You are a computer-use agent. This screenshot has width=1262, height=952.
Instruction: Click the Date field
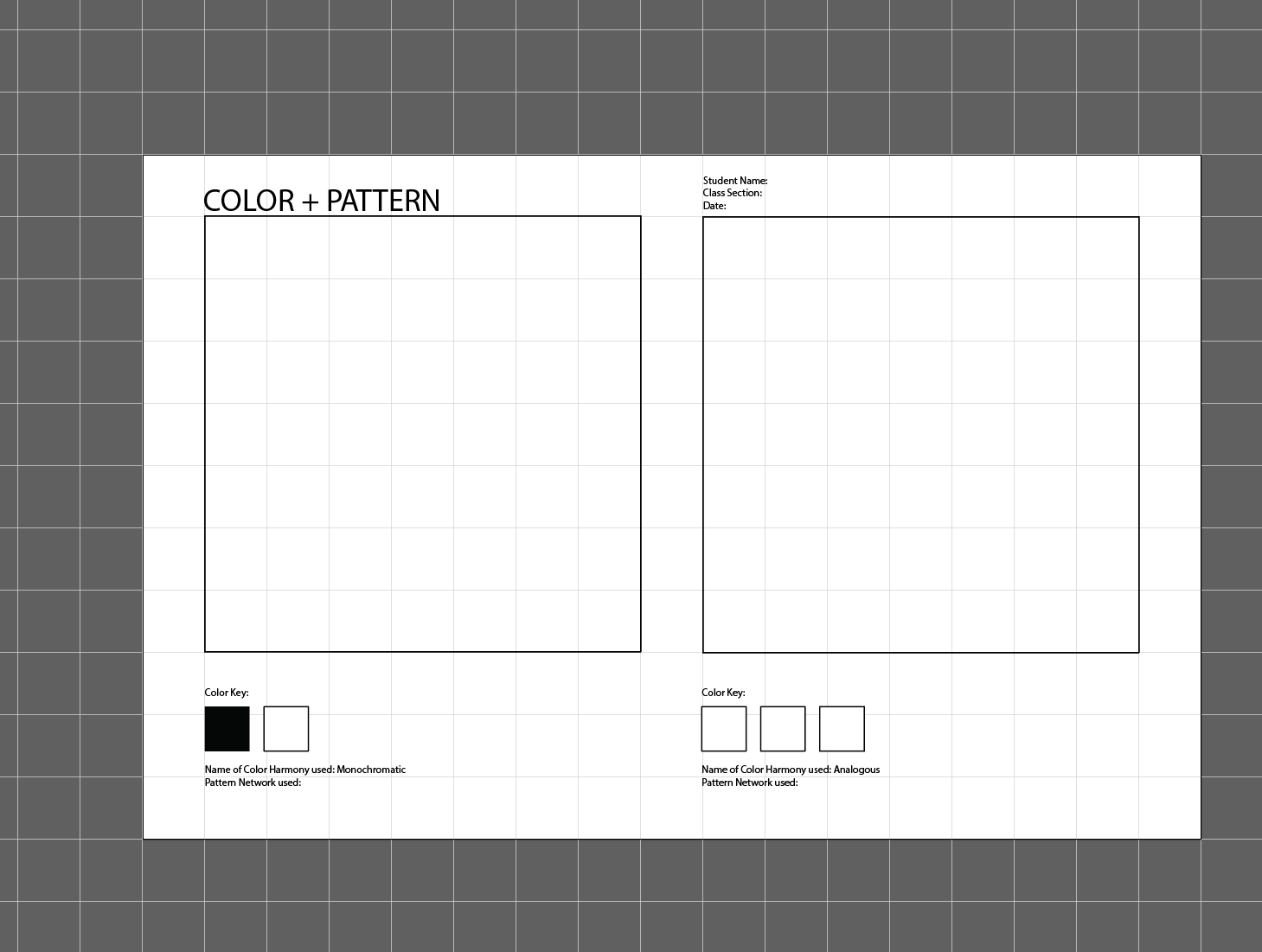713,204
